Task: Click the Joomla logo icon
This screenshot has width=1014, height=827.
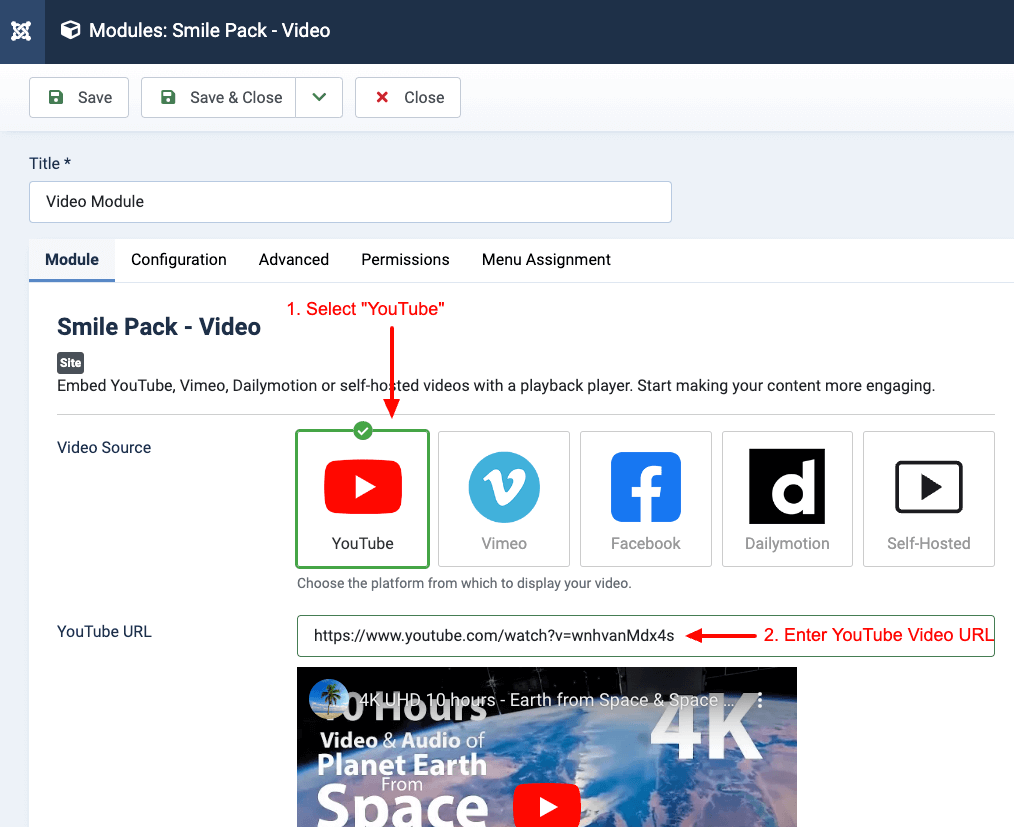Action: pyautogui.click(x=21, y=31)
